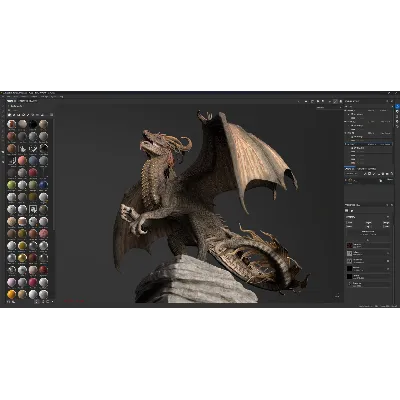This screenshot has width=400, height=400.
Task: Click the second asset type filter icon
Action: 14,115
